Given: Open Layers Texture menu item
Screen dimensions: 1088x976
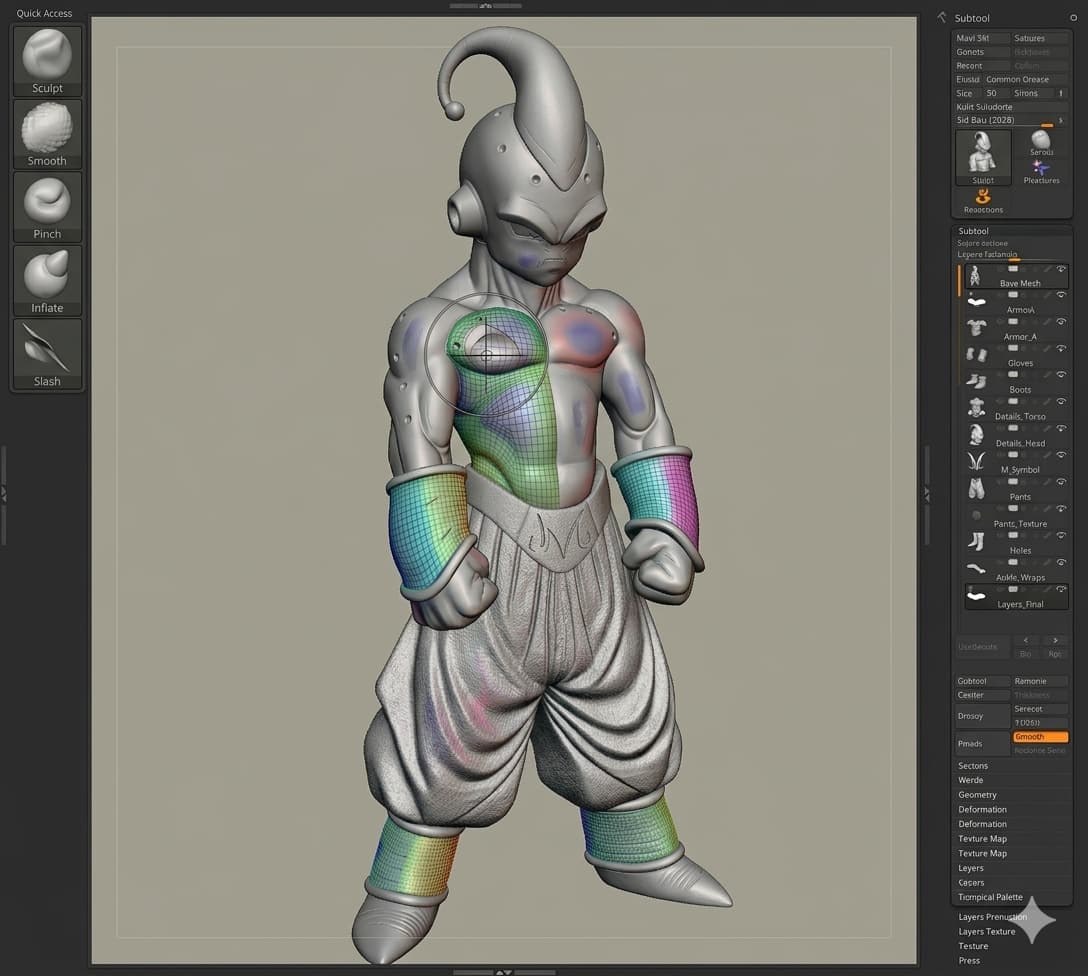Looking at the screenshot, I should click(986, 932).
